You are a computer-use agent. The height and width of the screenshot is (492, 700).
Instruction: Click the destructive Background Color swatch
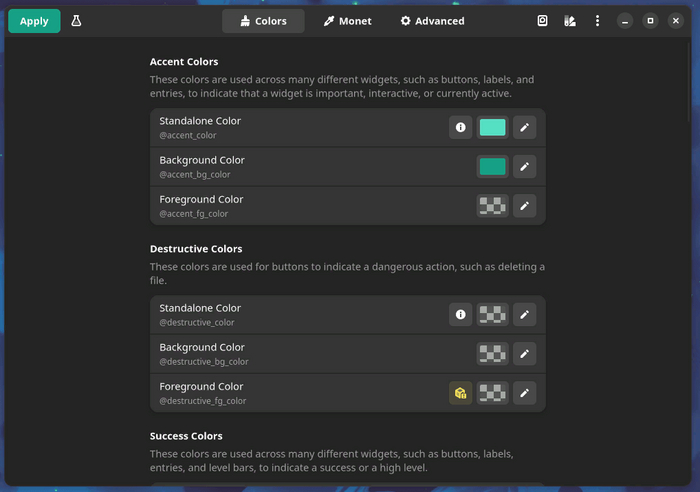click(492, 353)
